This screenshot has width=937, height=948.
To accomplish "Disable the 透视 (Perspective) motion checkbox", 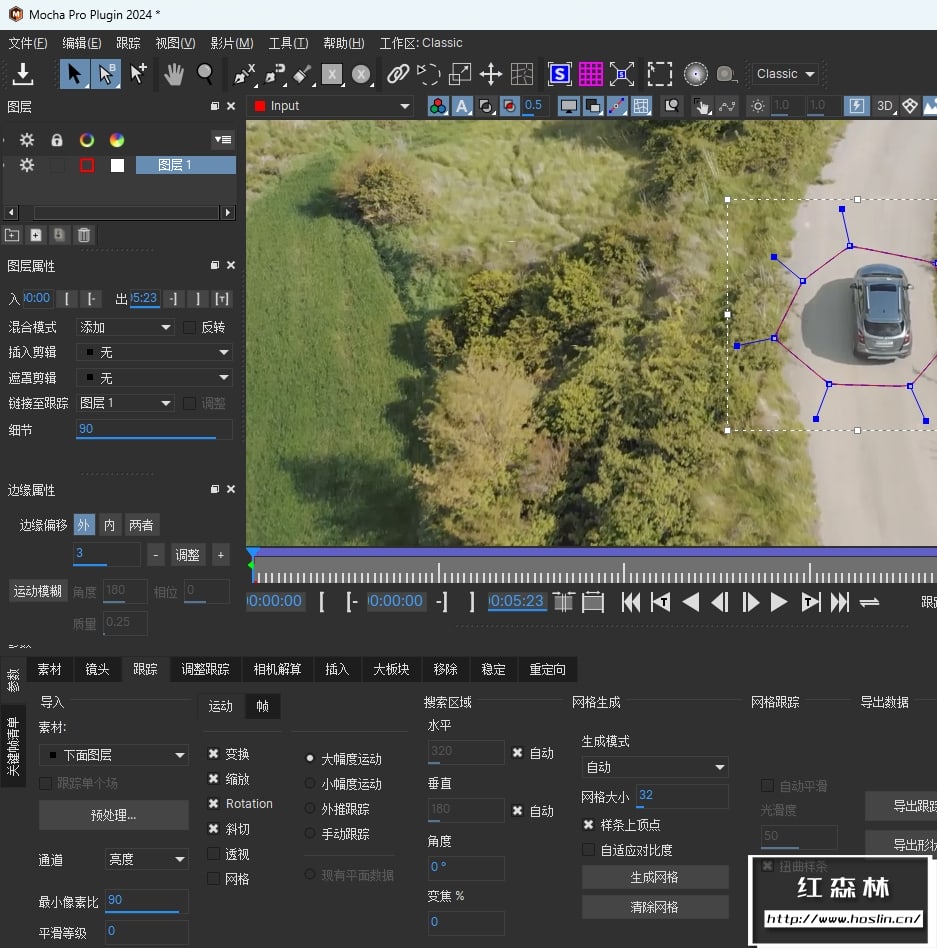I will pyautogui.click(x=214, y=854).
